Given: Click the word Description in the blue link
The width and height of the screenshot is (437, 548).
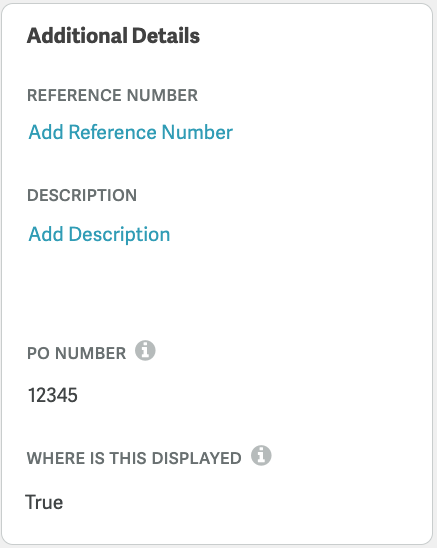Looking at the screenshot, I should 120,234.
